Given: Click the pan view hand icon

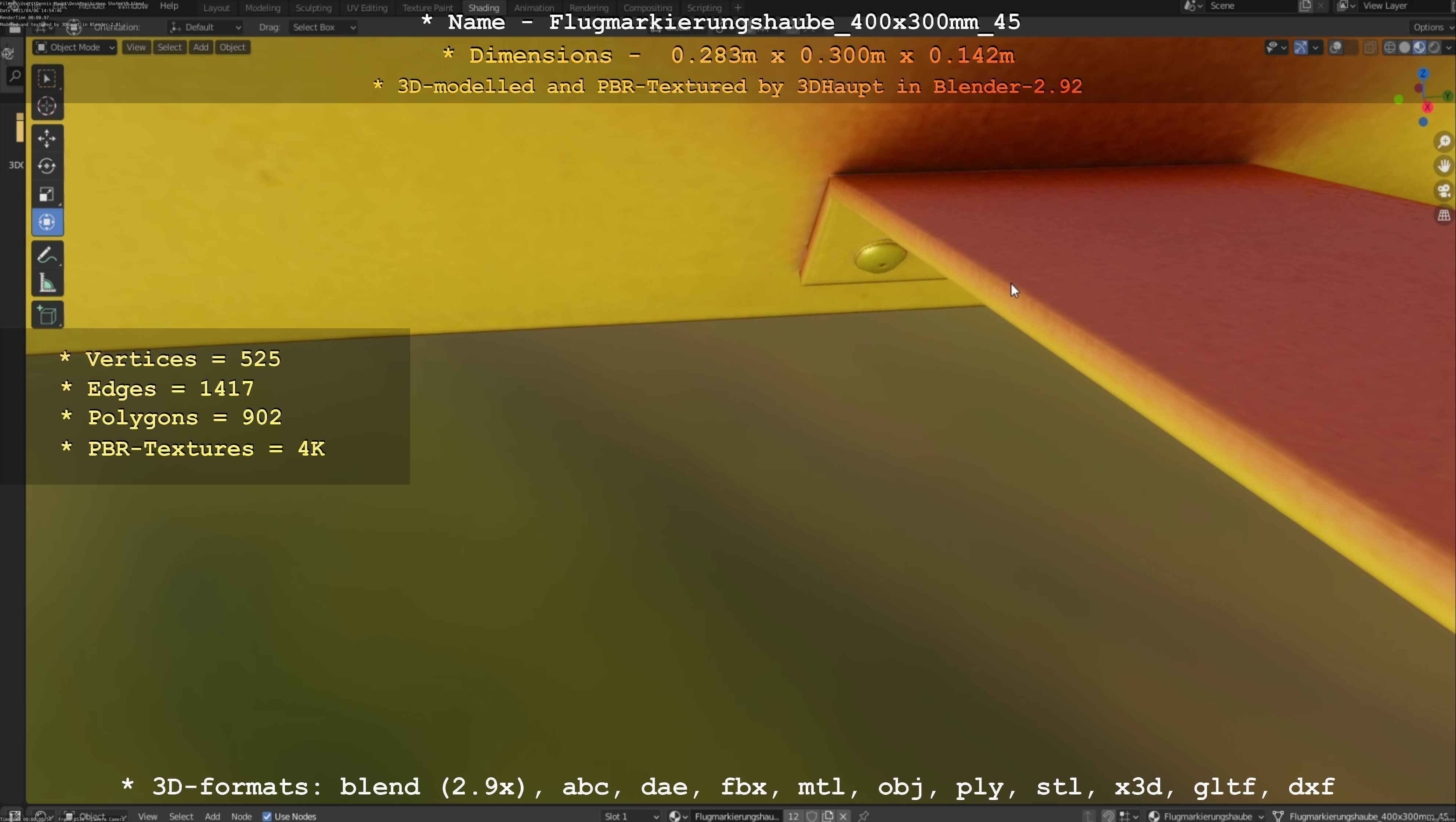Looking at the screenshot, I should click(1444, 166).
